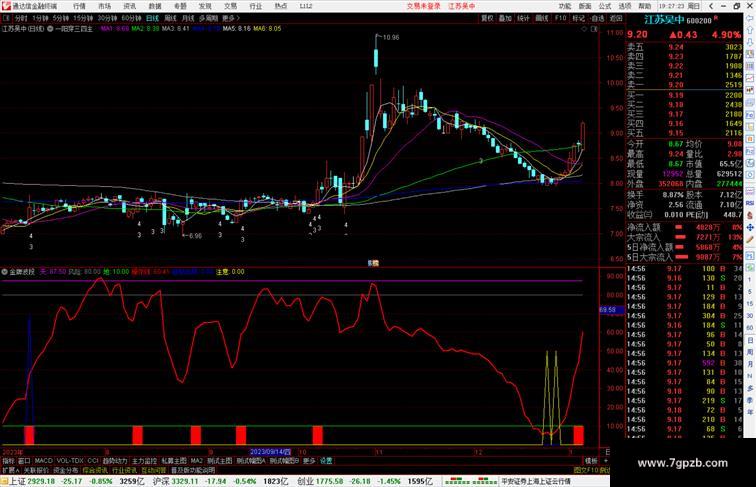The width and height of the screenshot is (756, 487).
Task: Open the 指标 indicator tab
Action: point(8,461)
